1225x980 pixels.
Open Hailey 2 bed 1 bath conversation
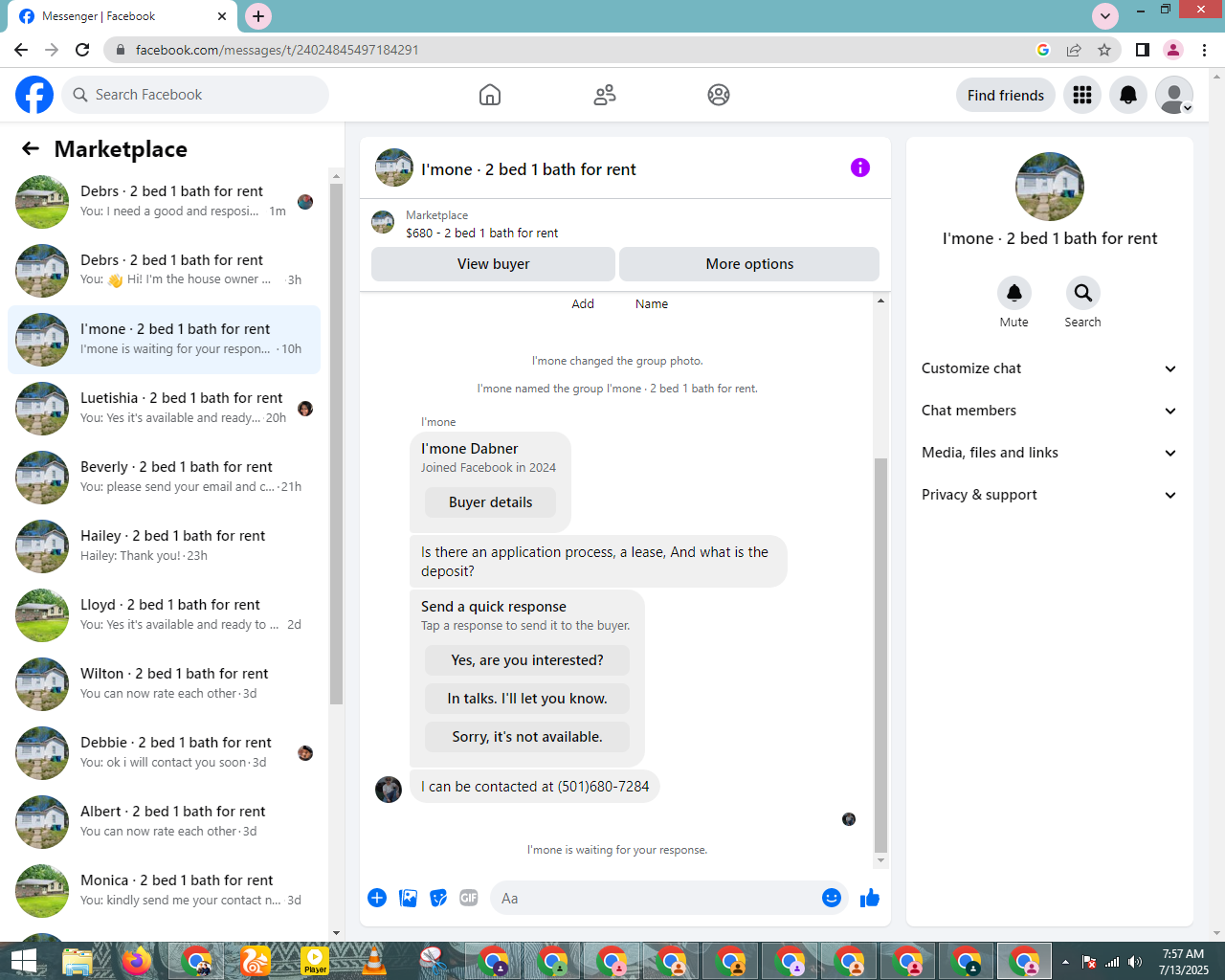pyautogui.click(x=164, y=546)
